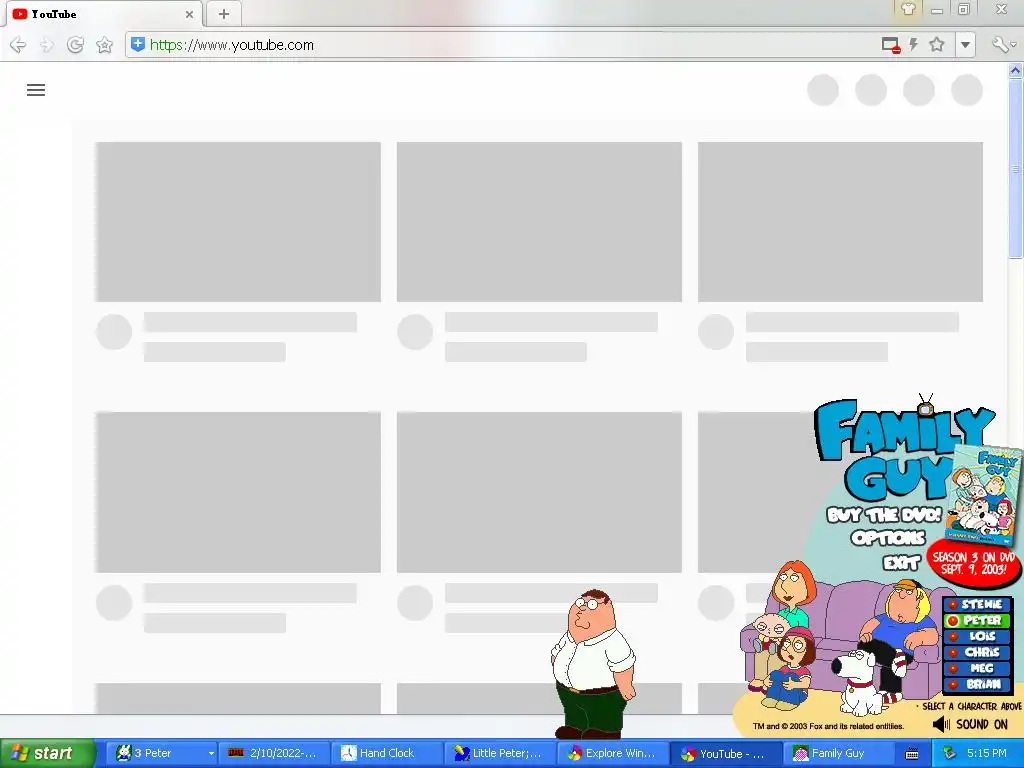
Task: Select the Meg character option
Action: pyautogui.click(x=978, y=668)
